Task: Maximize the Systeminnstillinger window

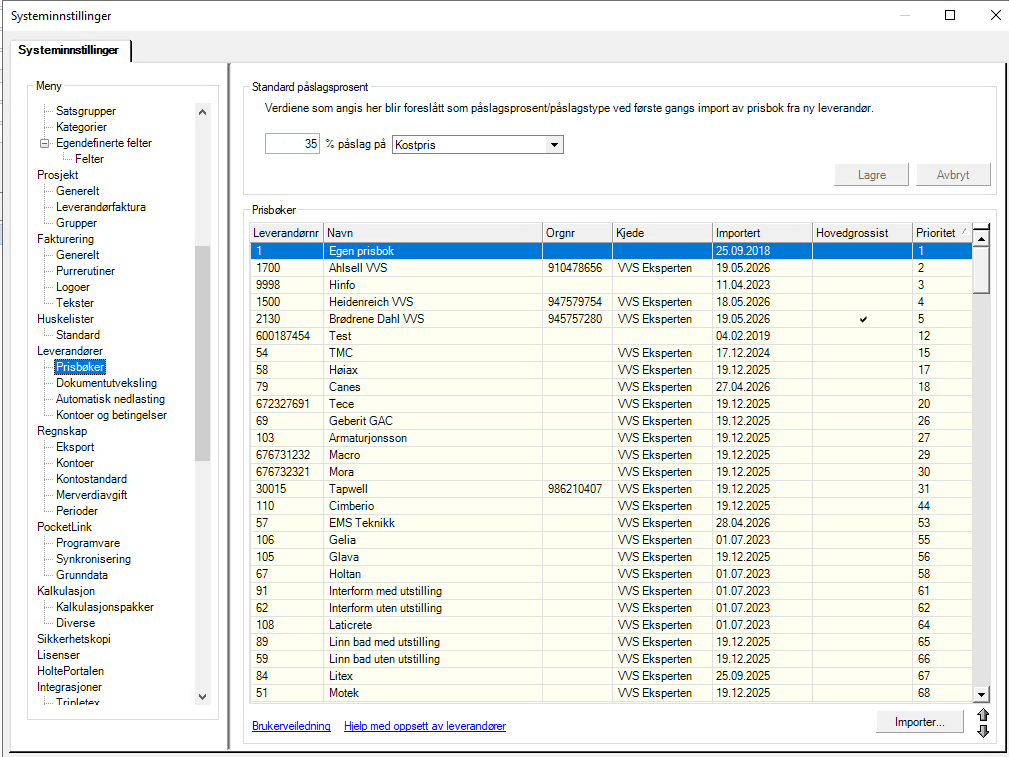Action: pyautogui.click(x=950, y=15)
